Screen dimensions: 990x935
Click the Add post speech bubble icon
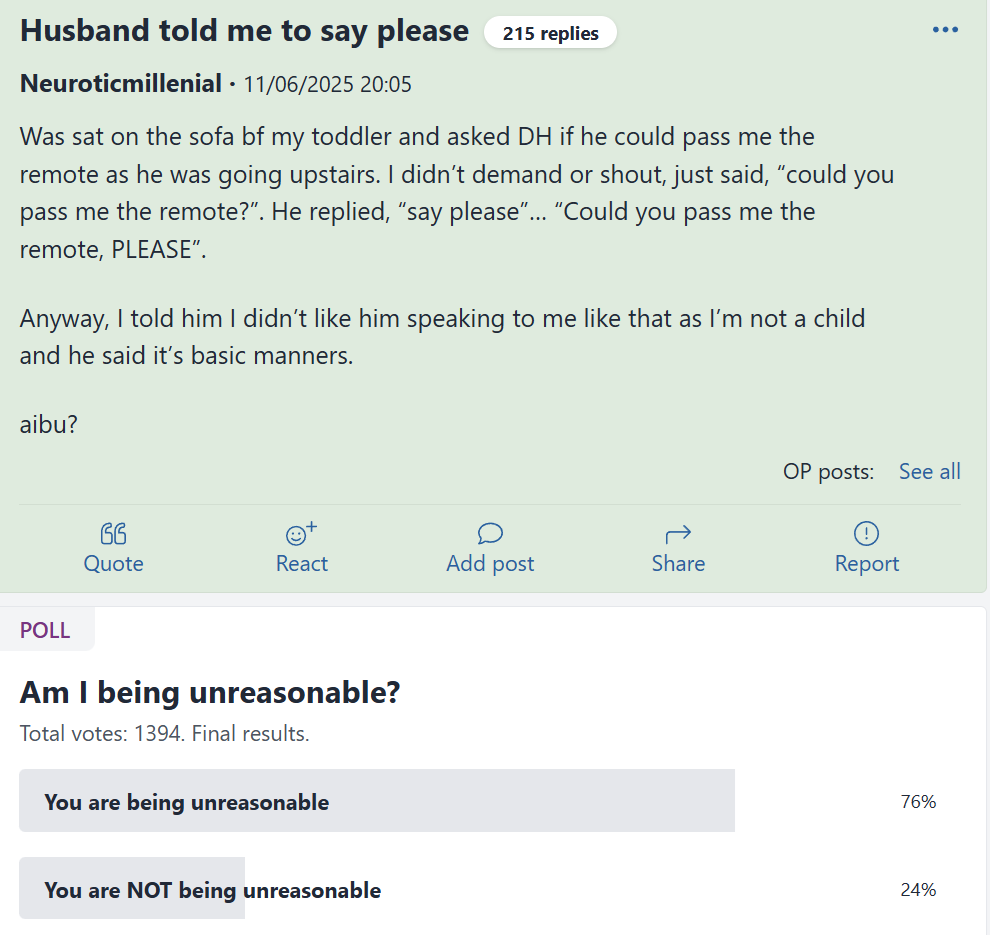[490, 533]
